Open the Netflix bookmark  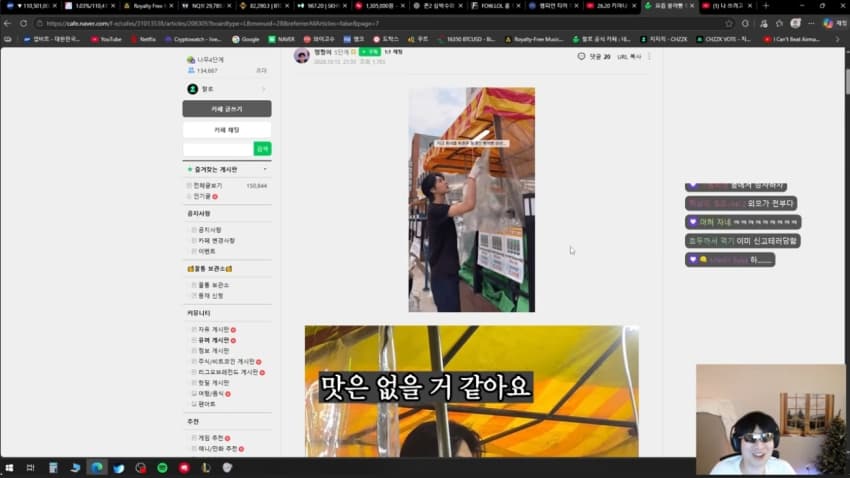(x=144, y=39)
